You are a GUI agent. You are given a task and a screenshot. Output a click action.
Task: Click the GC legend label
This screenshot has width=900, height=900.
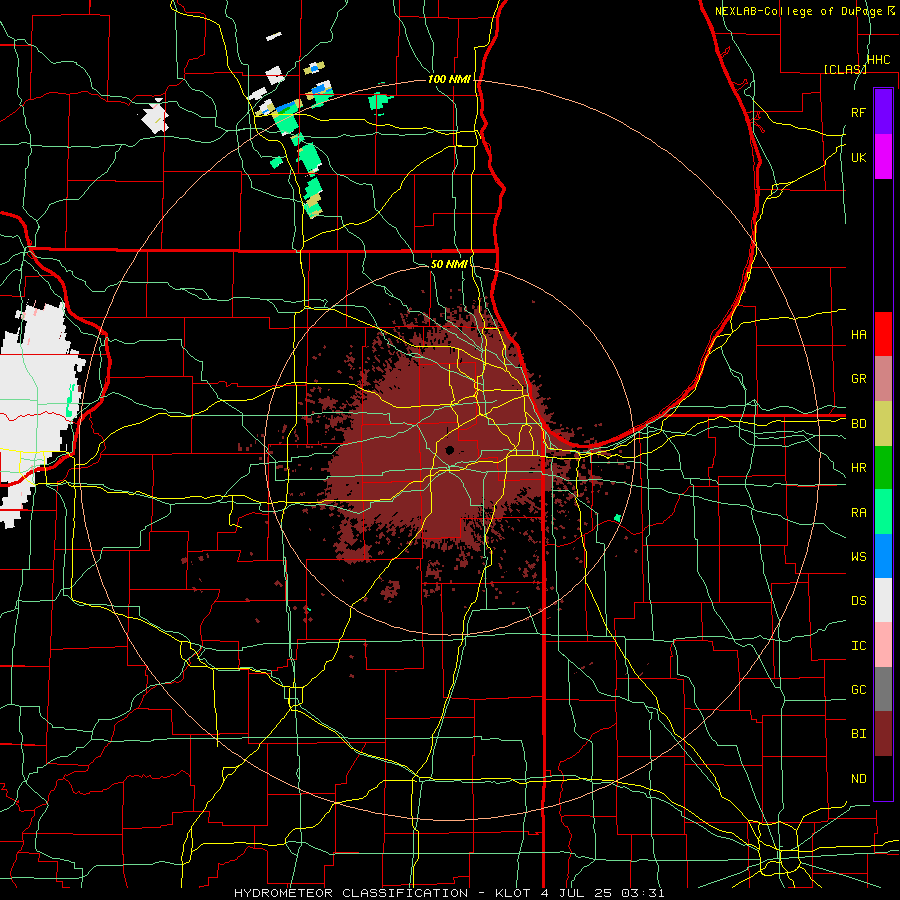click(x=859, y=690)
